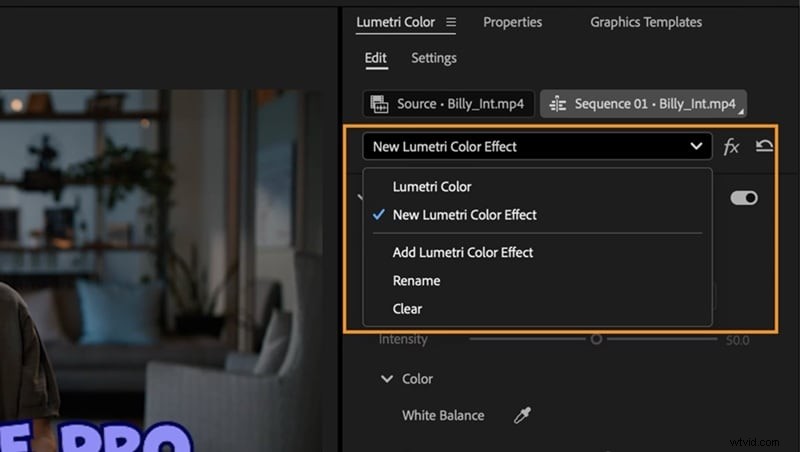Click the Intensity slider handle
The height and width of the screenshot is (452, 800).
click(x=596, y=339)
